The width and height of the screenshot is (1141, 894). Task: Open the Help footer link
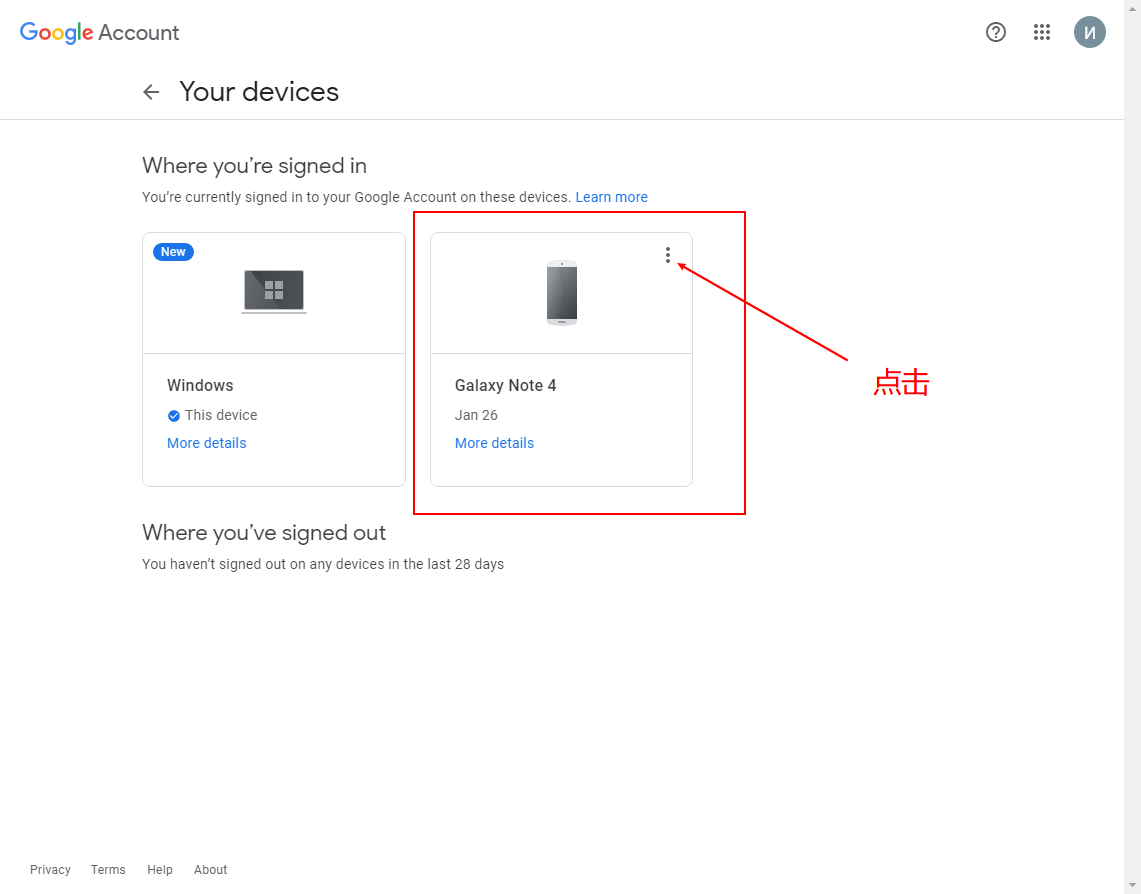coord(160,869)
